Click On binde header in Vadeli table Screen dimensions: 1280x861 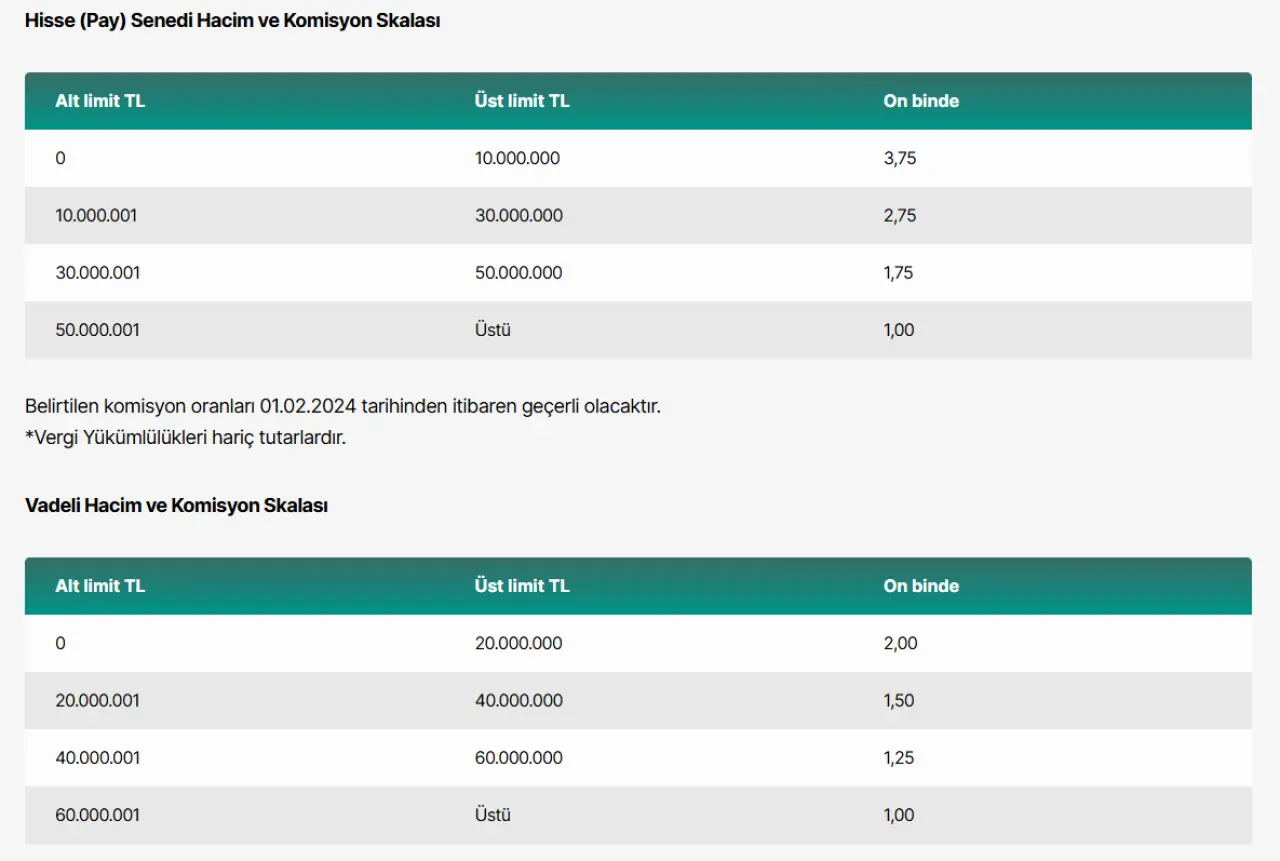[921, 586]
